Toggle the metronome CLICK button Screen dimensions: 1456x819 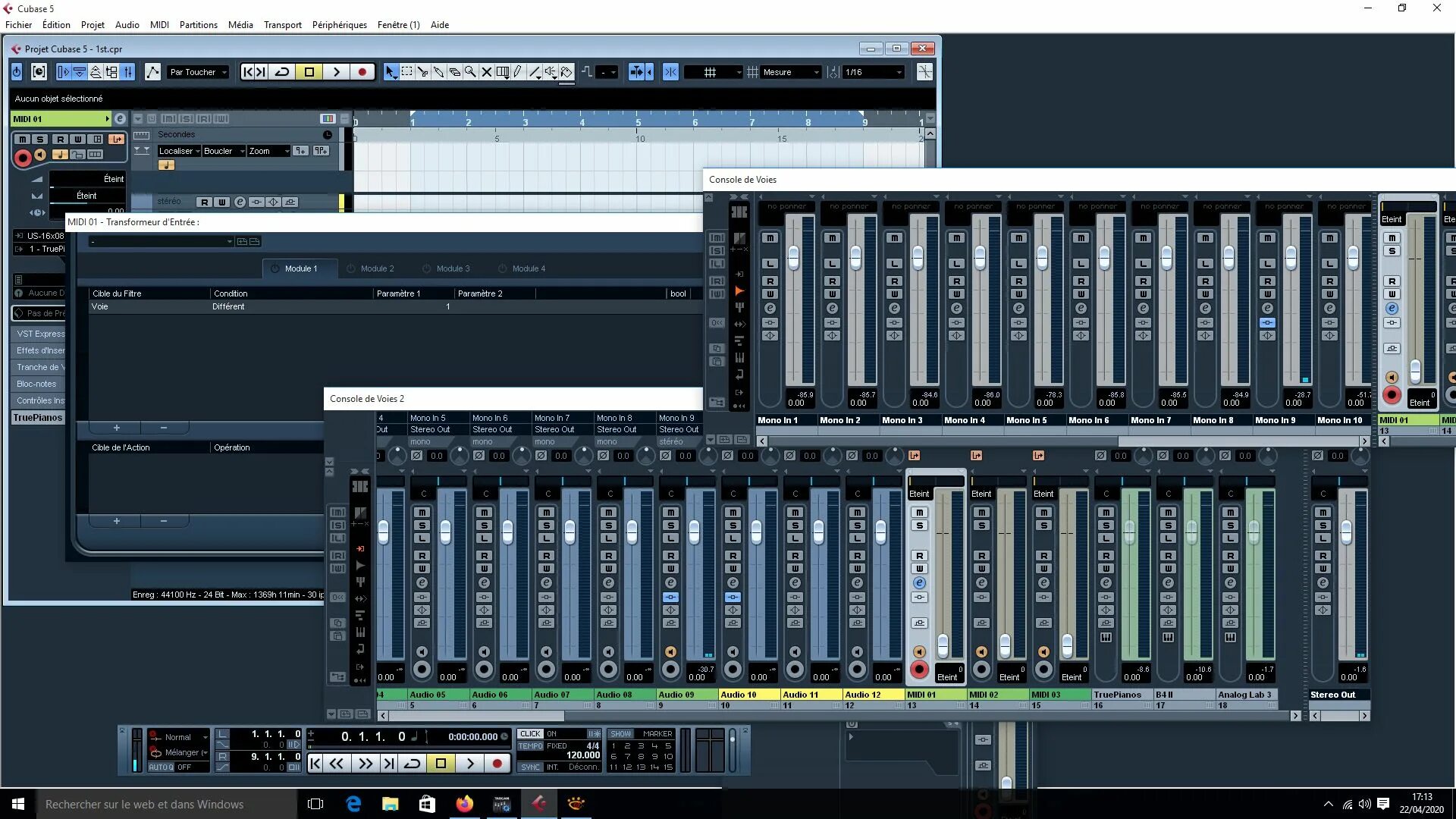530,733
